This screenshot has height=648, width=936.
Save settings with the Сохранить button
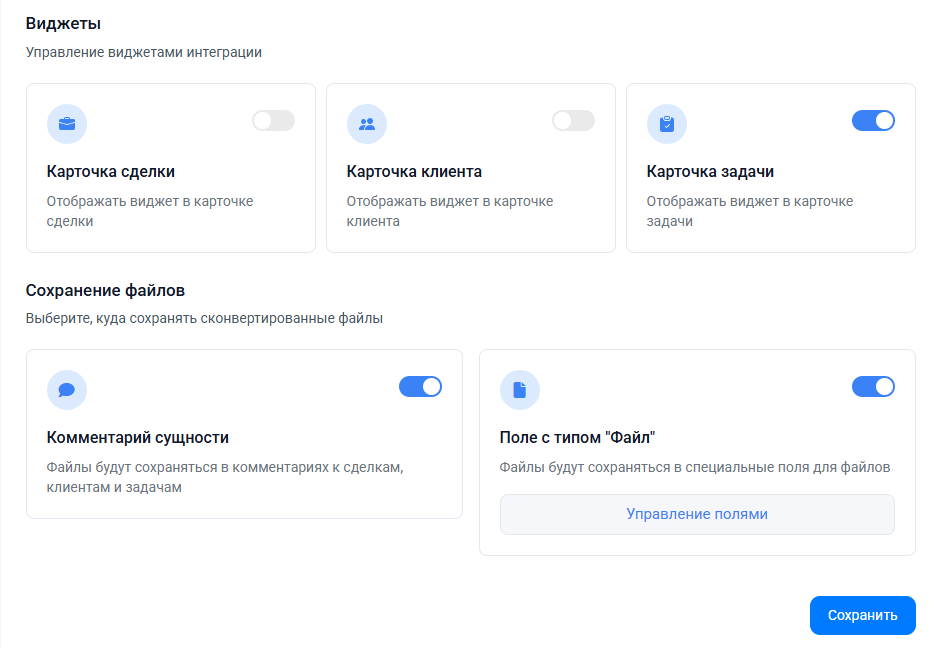pos(863,615)
